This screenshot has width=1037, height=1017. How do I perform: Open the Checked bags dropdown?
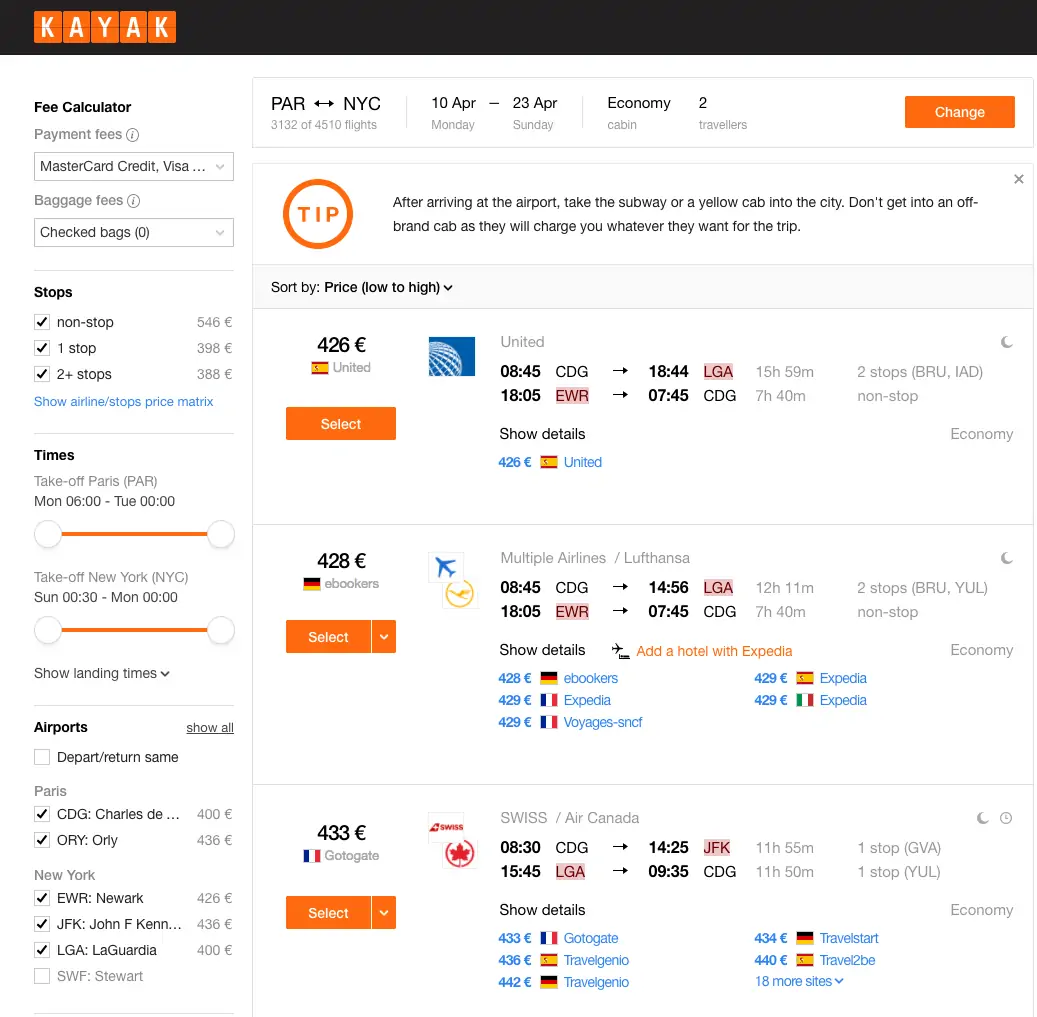click(133, 233)
